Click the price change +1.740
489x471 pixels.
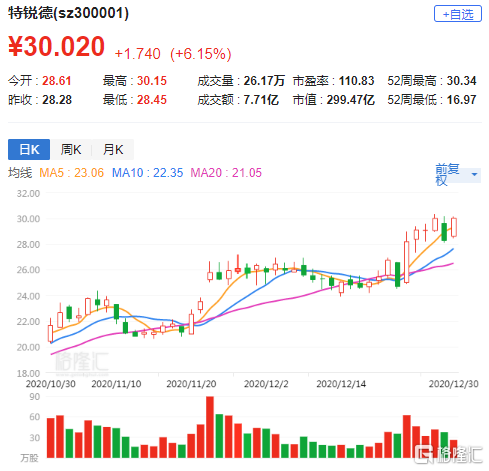(x=137, y=54)
